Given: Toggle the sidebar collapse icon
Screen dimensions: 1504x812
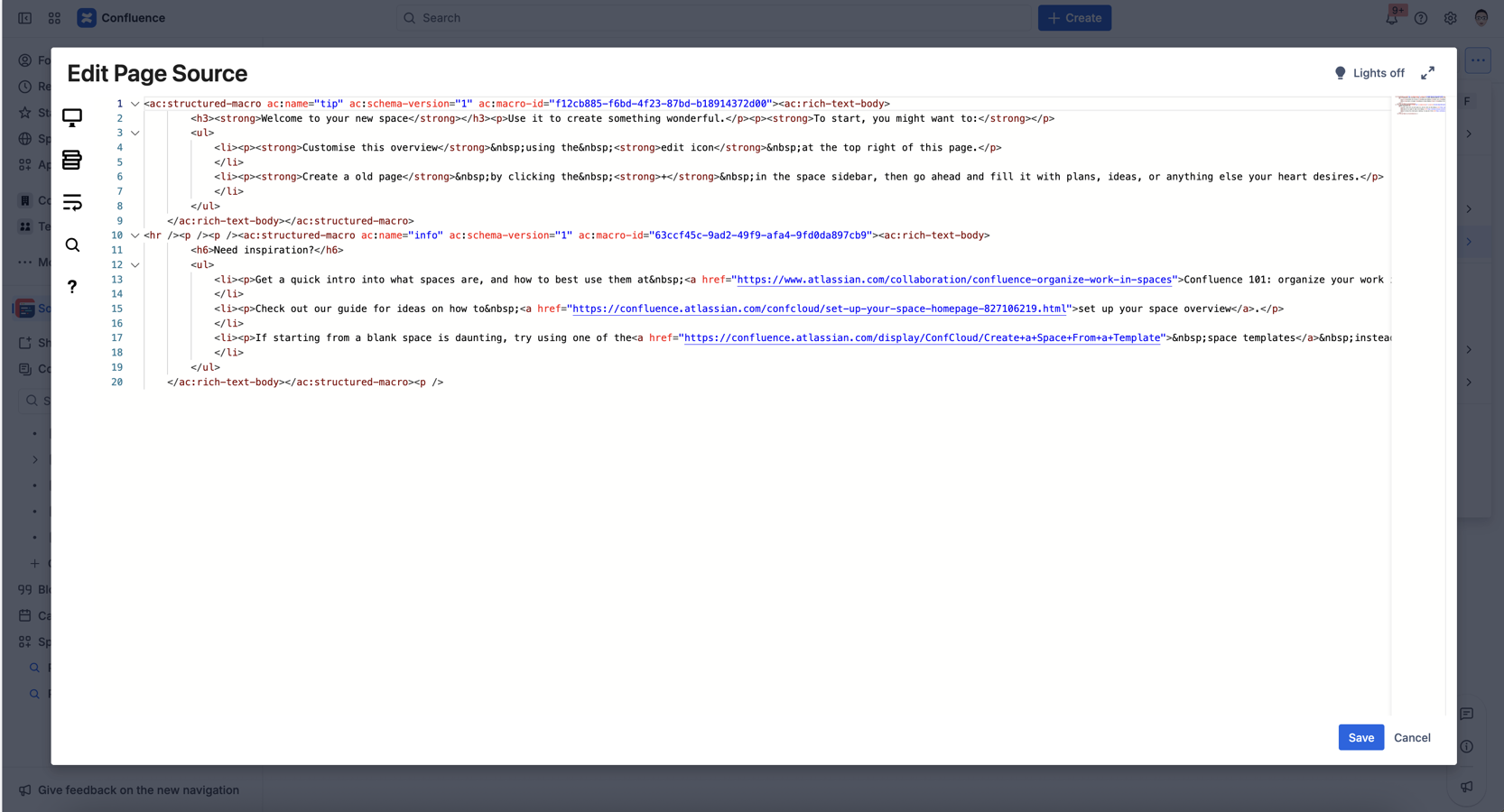Looking at the screenshot, I should click(x=25, y=18).
